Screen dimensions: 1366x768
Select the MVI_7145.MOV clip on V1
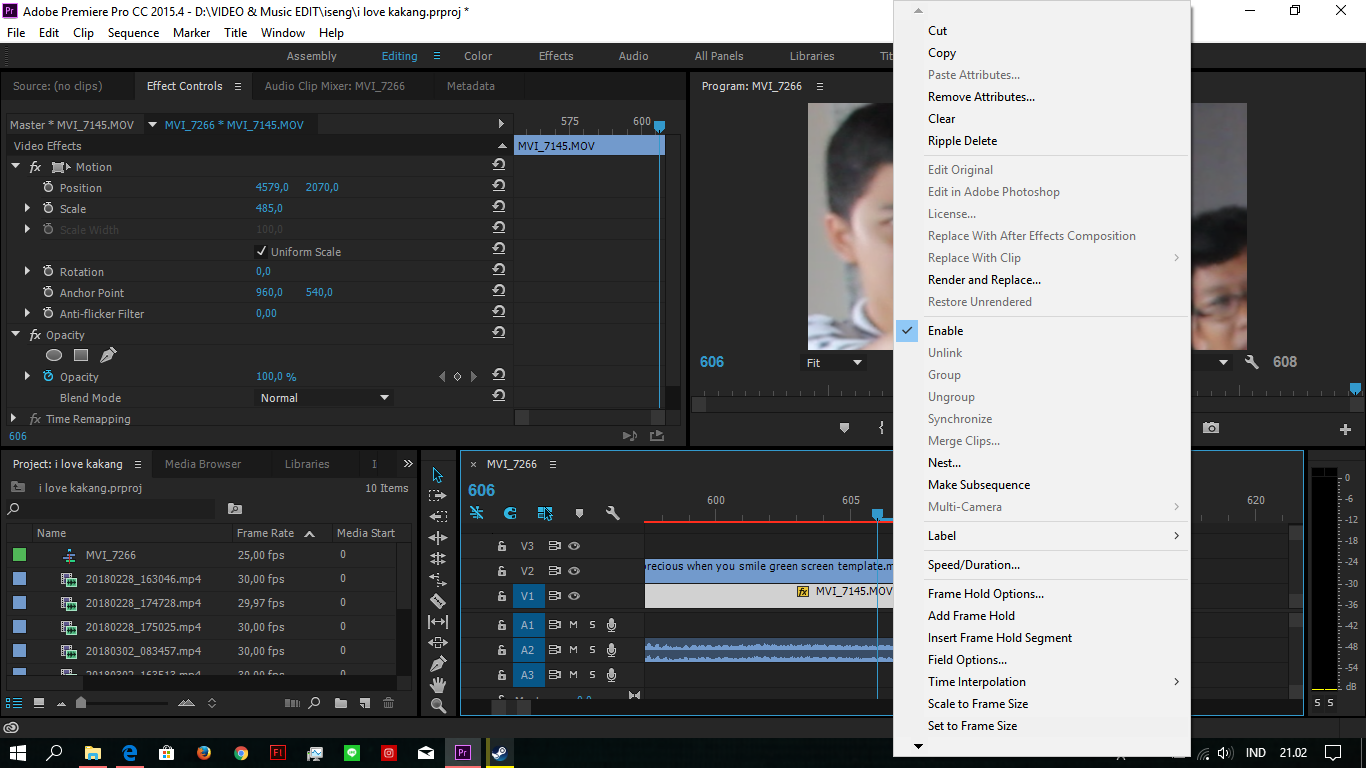click(769, 596)
